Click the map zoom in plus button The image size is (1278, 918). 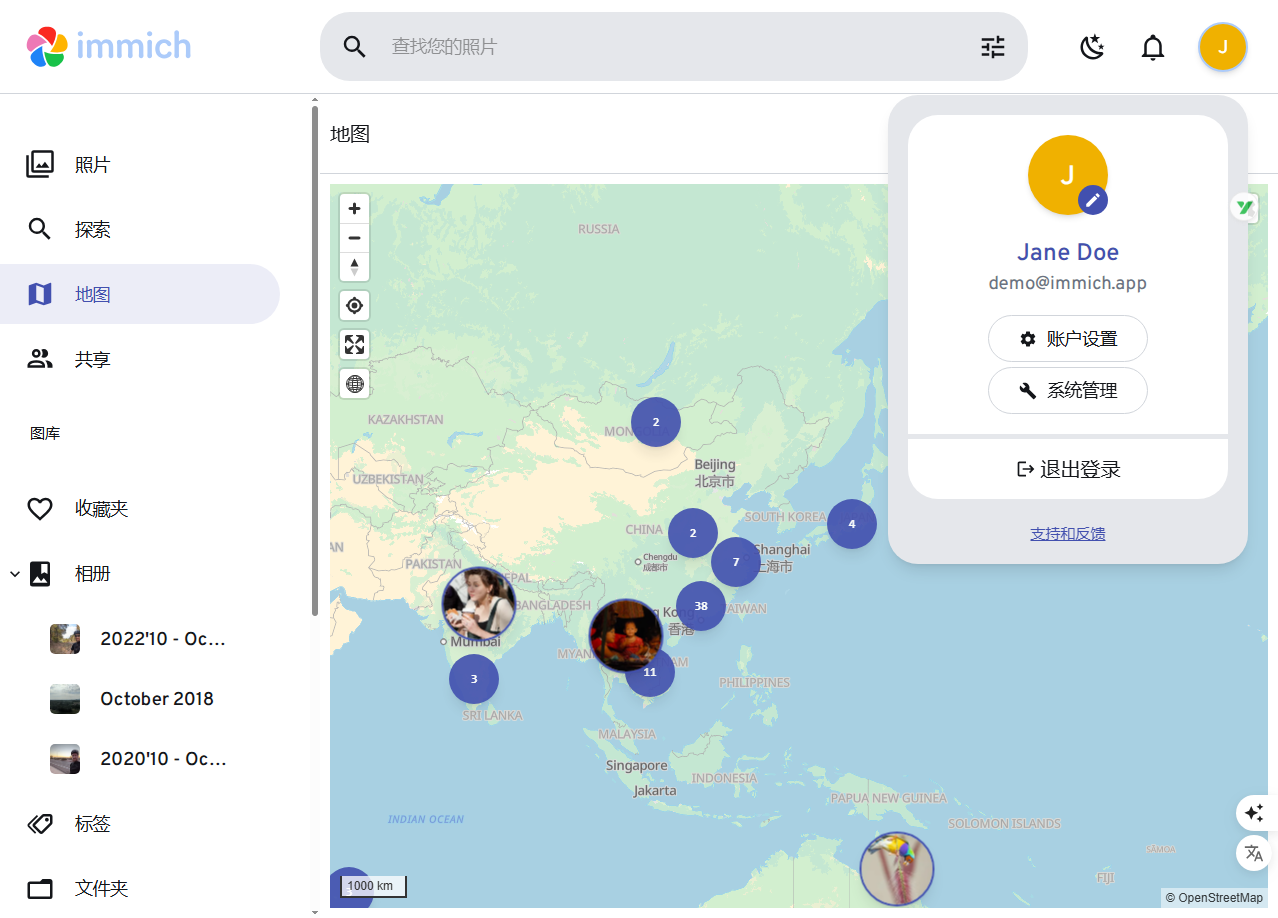coord(354,209)
